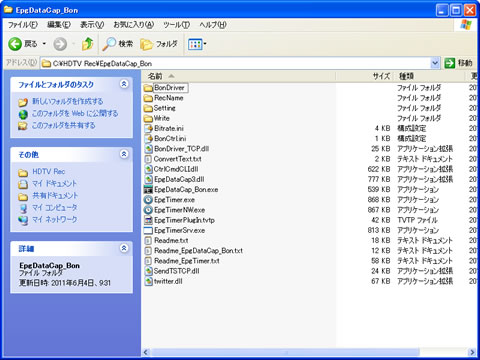Select the Readme_EpgTimer.txt file name
This screenshot has height=360, width=480.
pyautogui.click(x=187, y=261)
